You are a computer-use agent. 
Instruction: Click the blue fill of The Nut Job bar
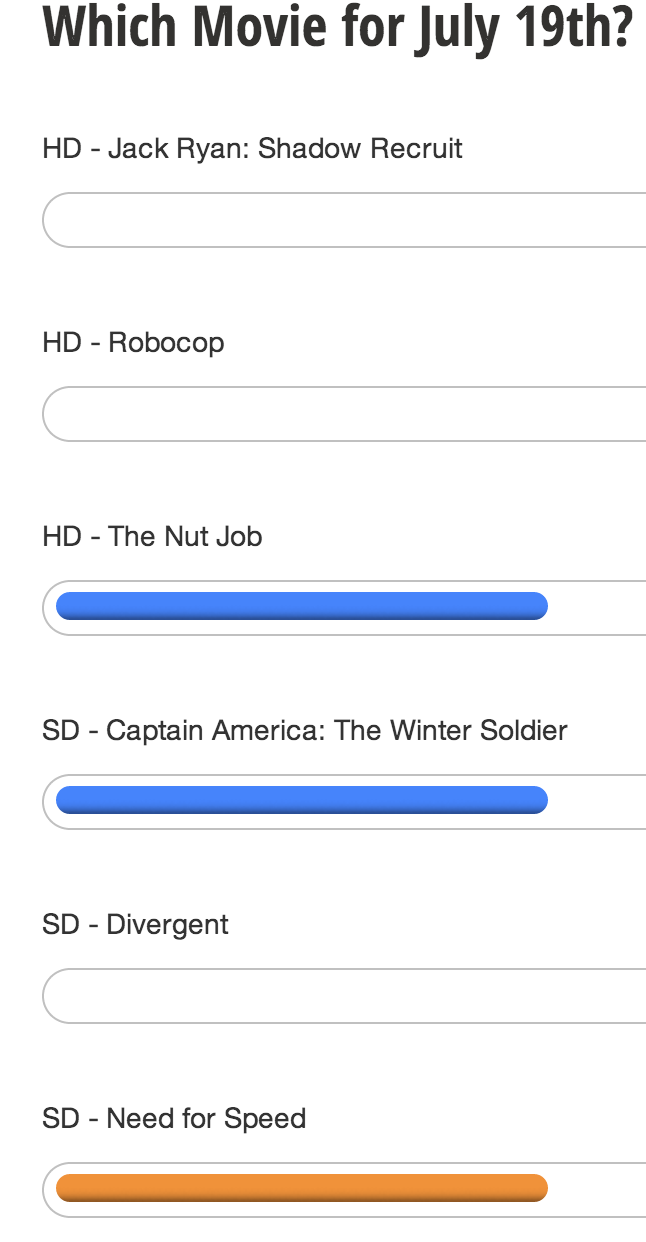(x=301, y=606)
